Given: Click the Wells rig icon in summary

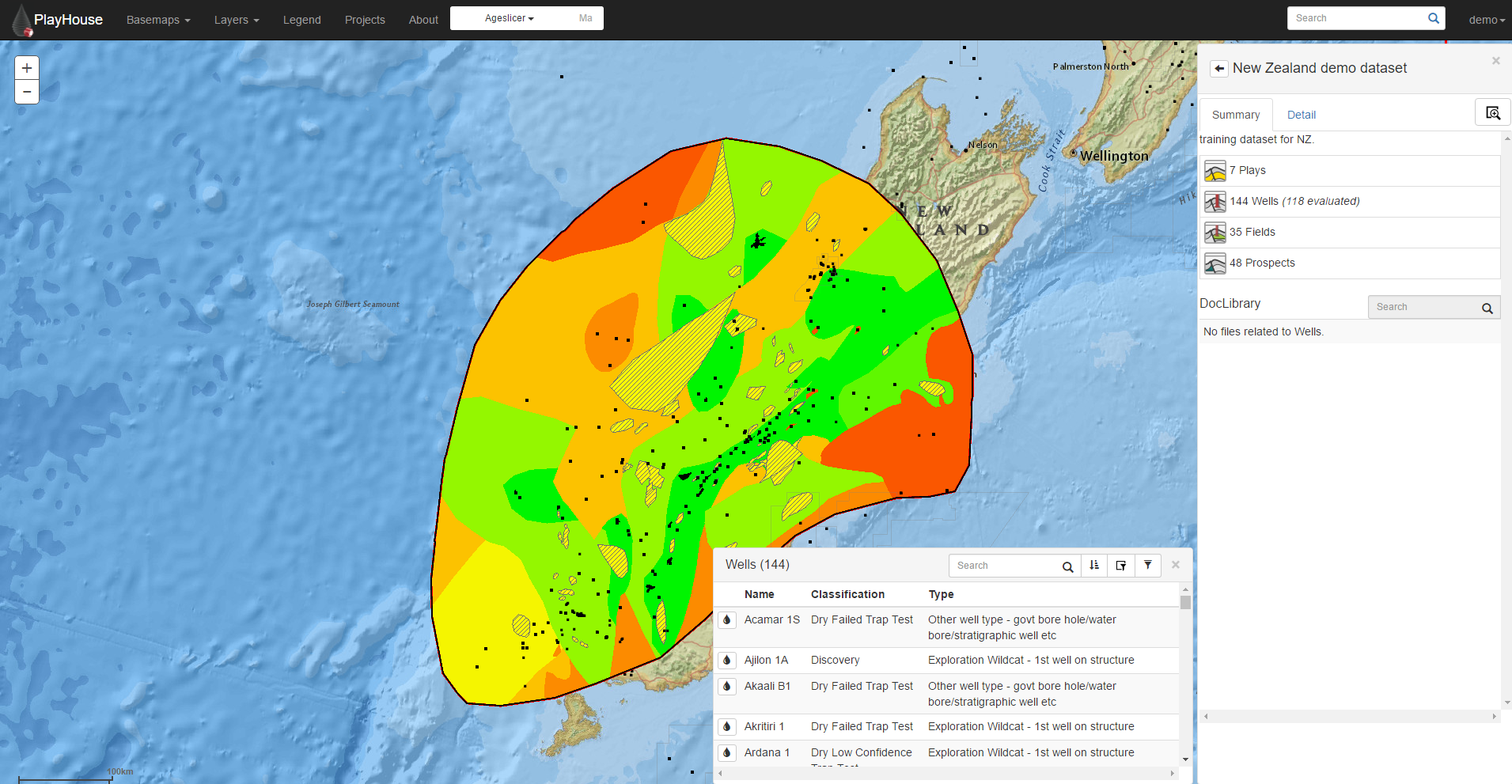Looking at the screenshot, I should 1215,201.
